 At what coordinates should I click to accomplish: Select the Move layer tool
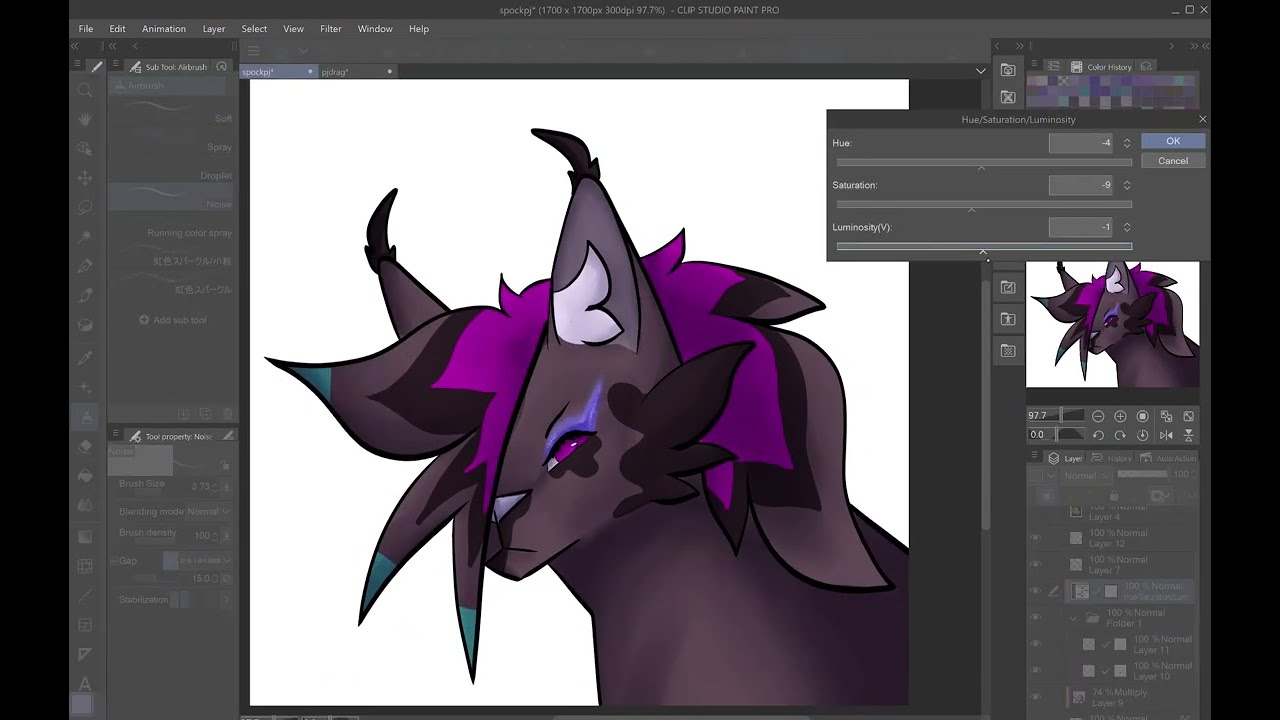click(x=85, y=178)
